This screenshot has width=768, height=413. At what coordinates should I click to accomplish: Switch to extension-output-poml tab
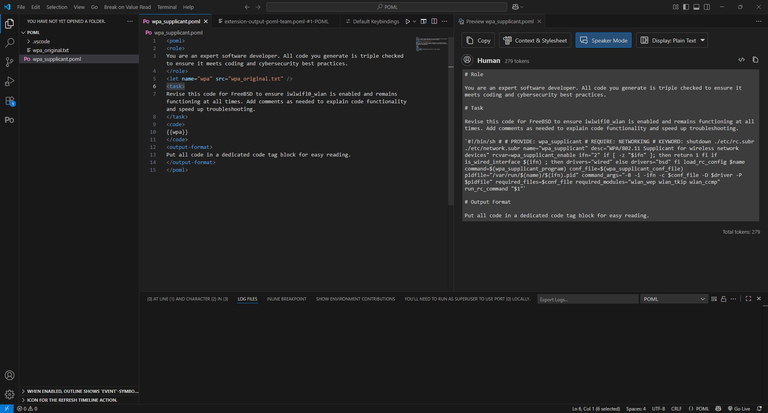point(276,22)
